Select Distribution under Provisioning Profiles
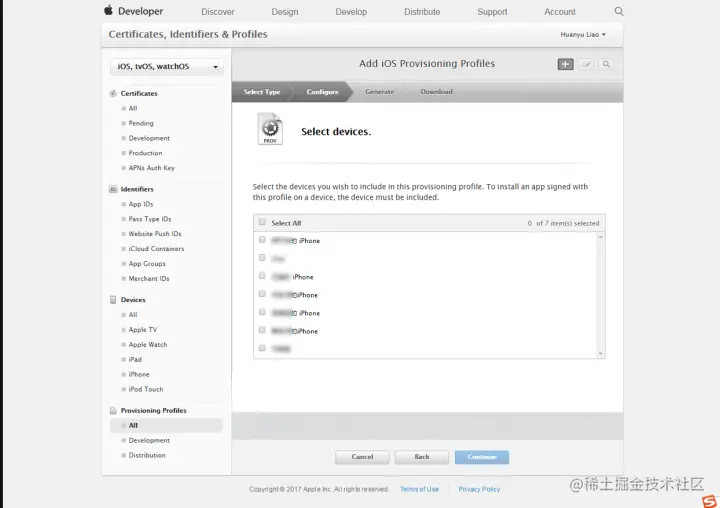720x508 pixels. tap(147, 455)
